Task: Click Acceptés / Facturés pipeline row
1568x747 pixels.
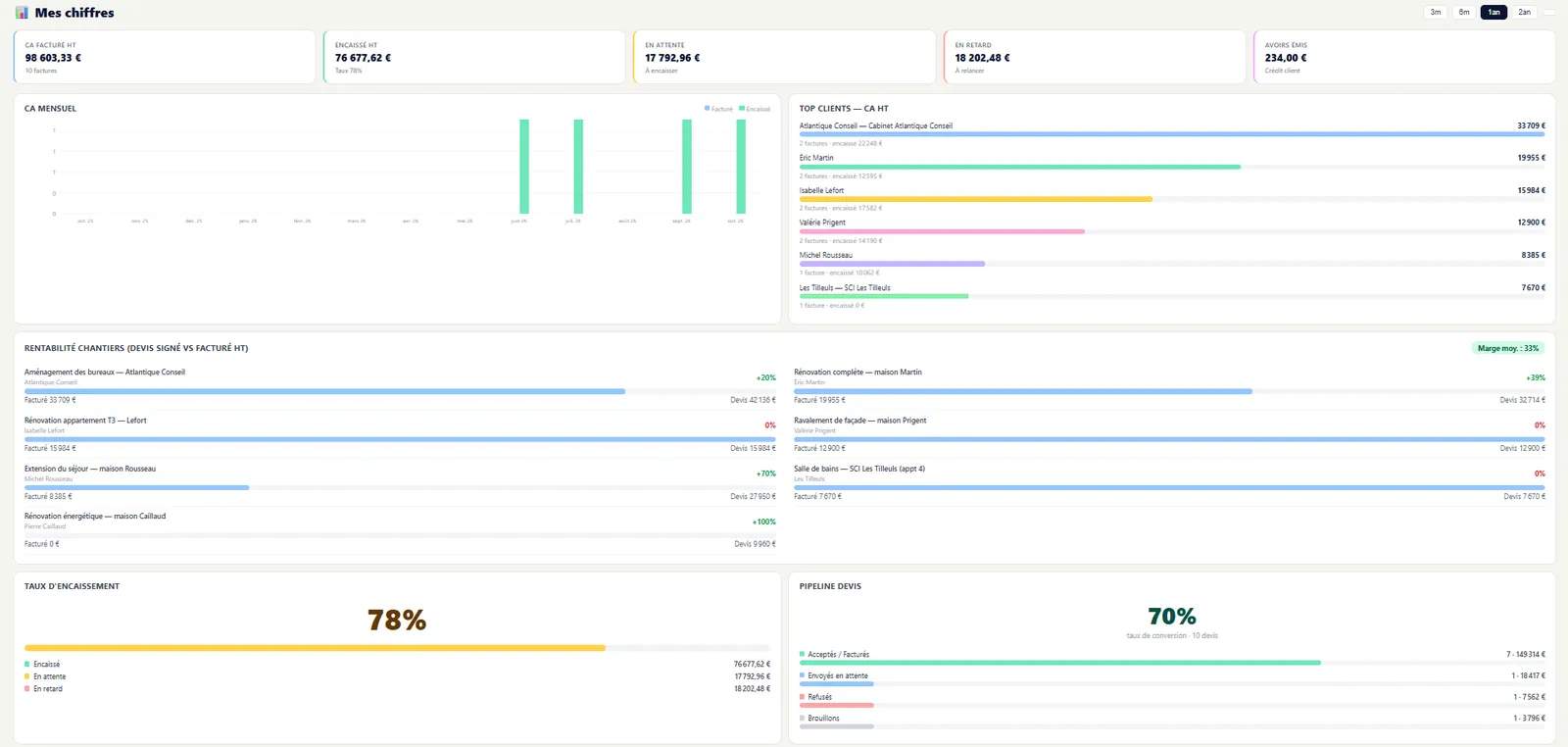Action: point(1172,658)
